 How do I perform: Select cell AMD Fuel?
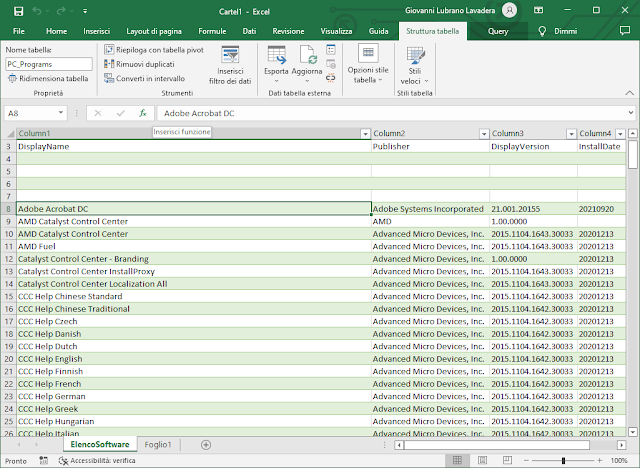[193, 246]
